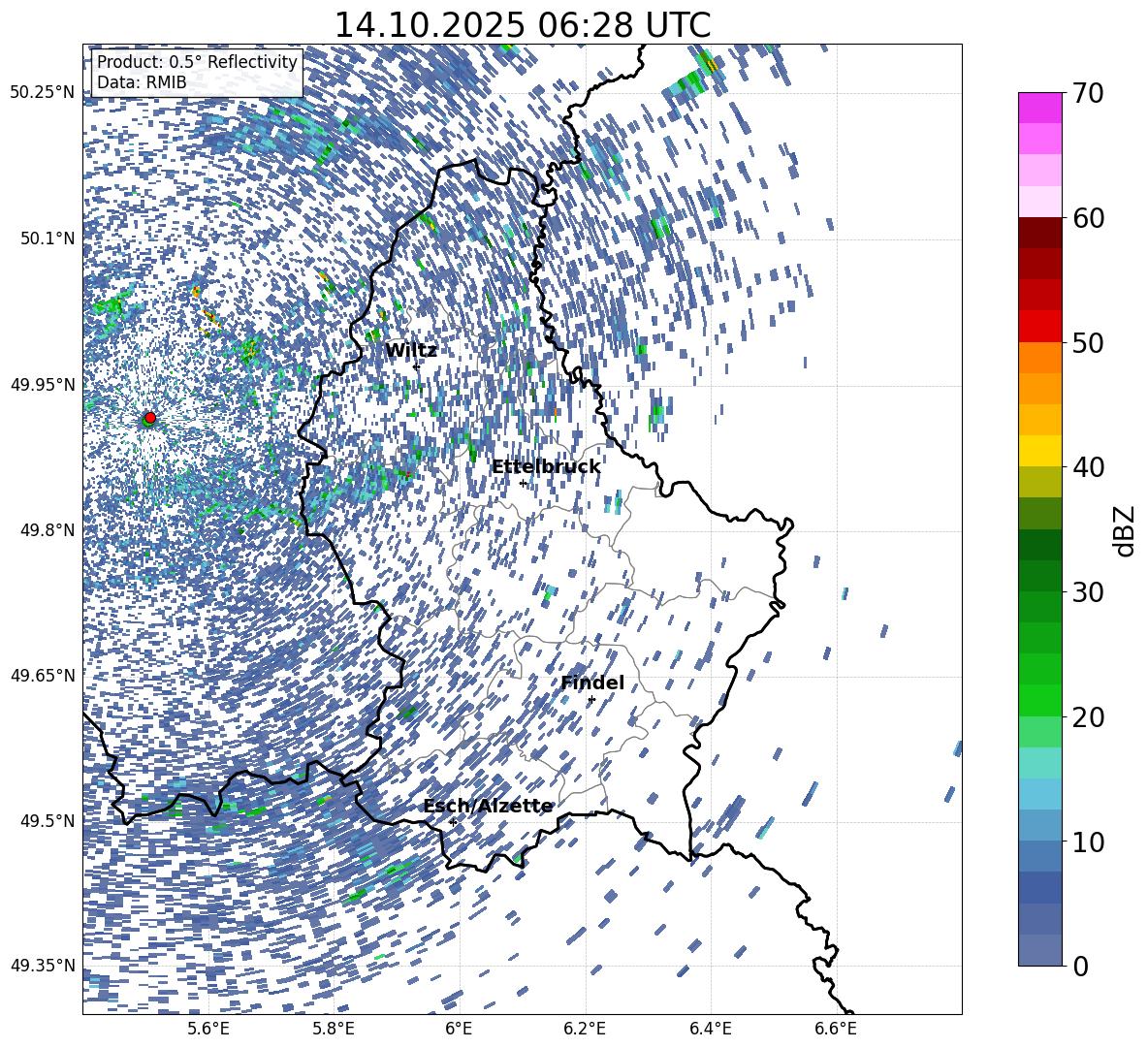Pick the olive colorbar segment below 40
The width and height of the screenshot is (1148, 1048).
click(1039, 482)
